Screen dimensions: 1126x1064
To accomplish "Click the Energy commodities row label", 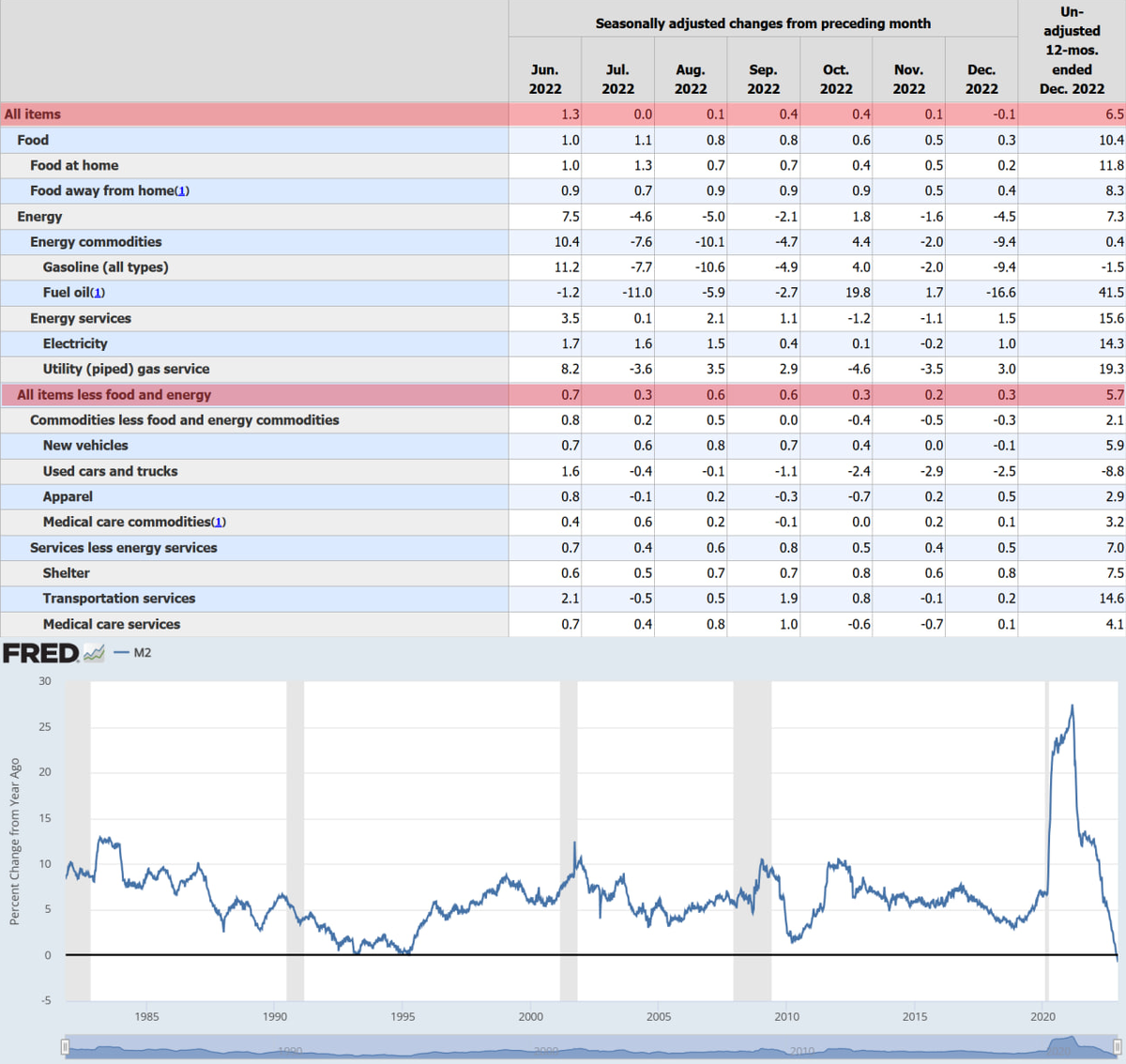I will [96, 242].
